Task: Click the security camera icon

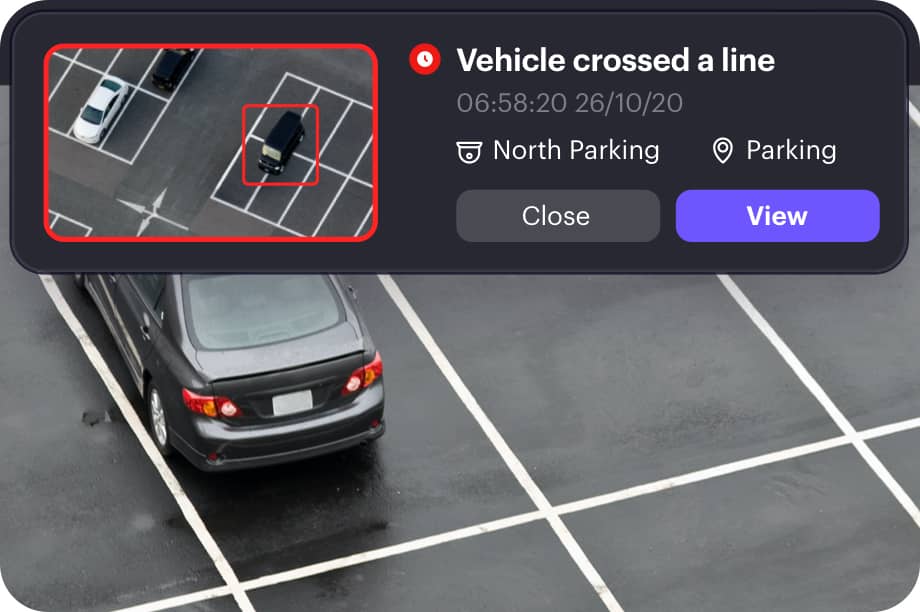Action: pos(469,151)
